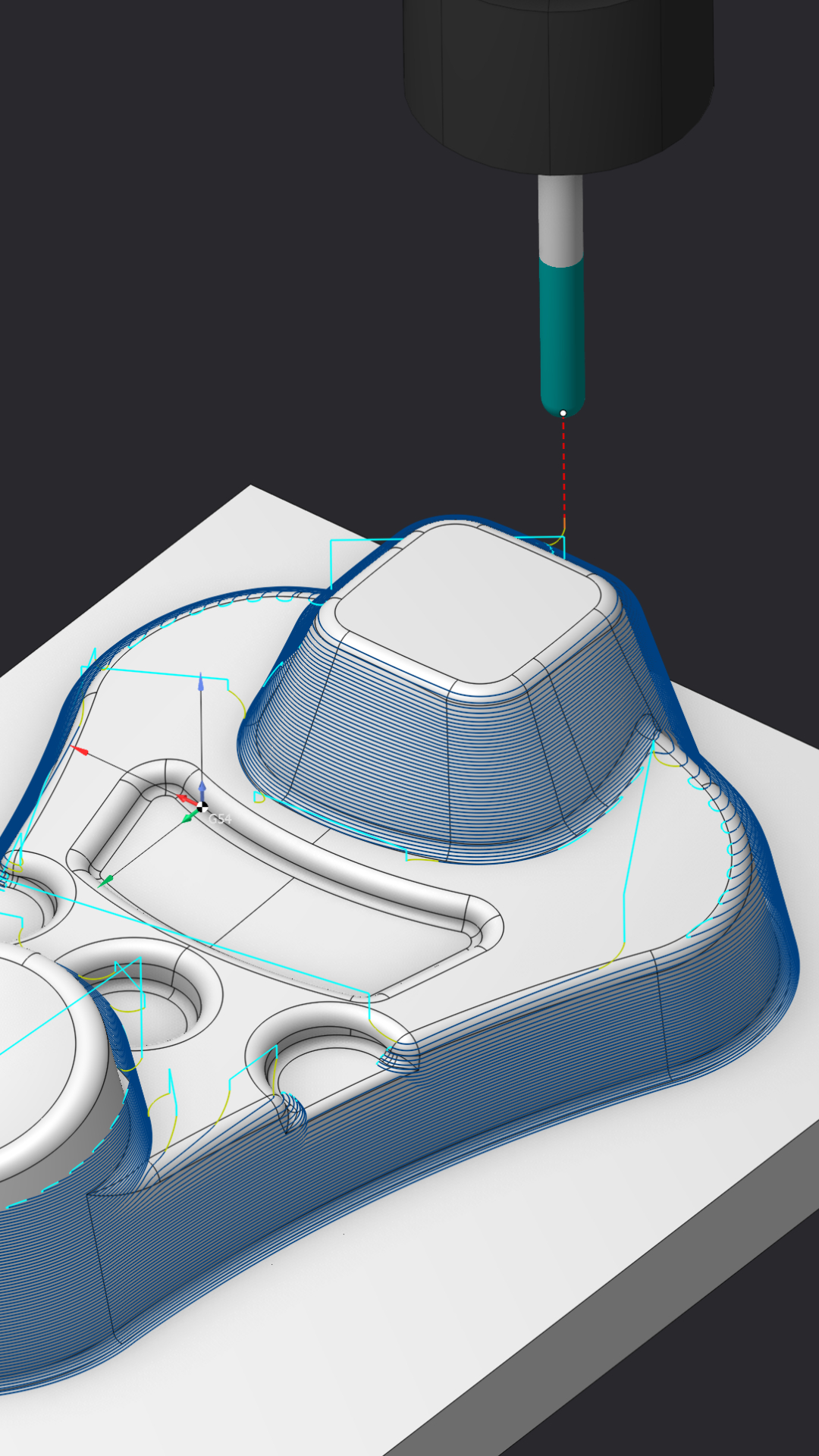Select the small blue arrow at G54 origin
The height and width of the screenshot is (1456, 819).
coord(202,789)
